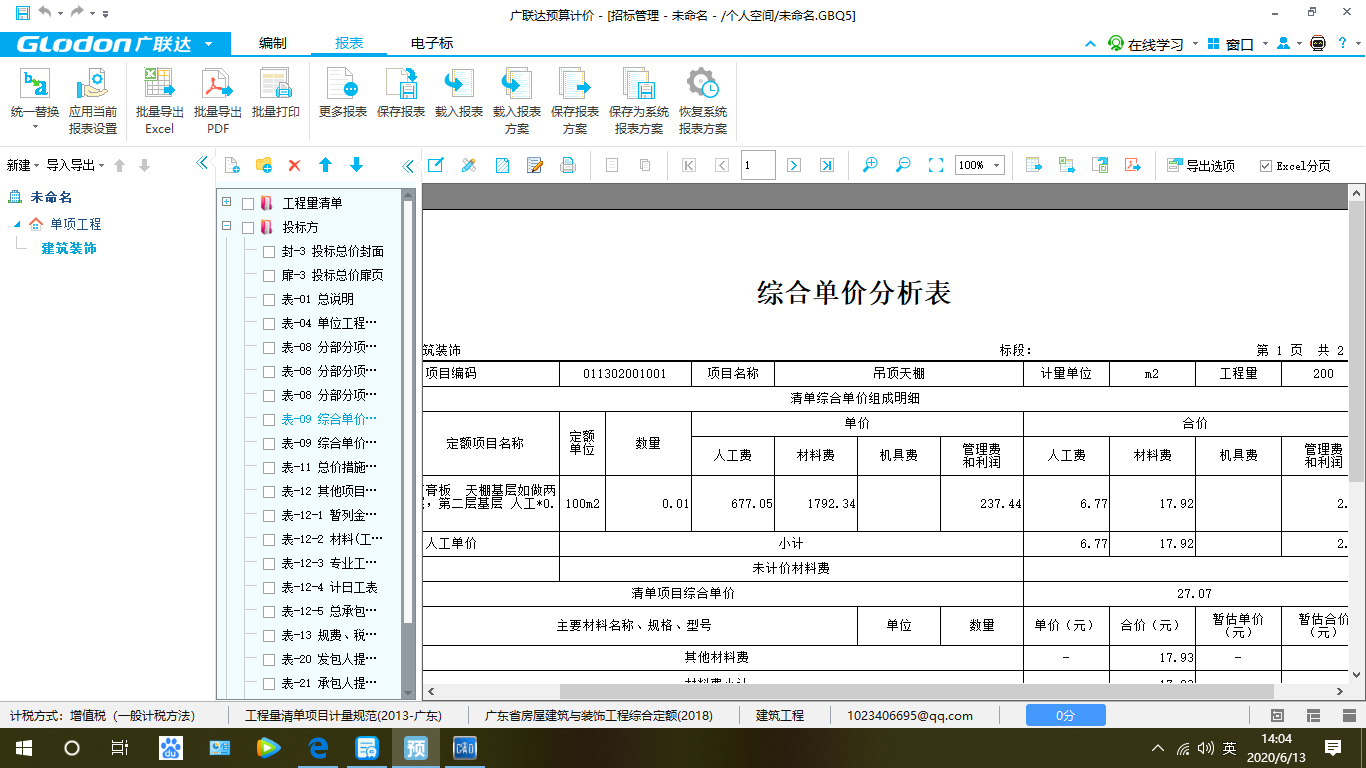Check 表-11 总价措施 box
Screen dimensions: 1366x768
tap(269, 468)
